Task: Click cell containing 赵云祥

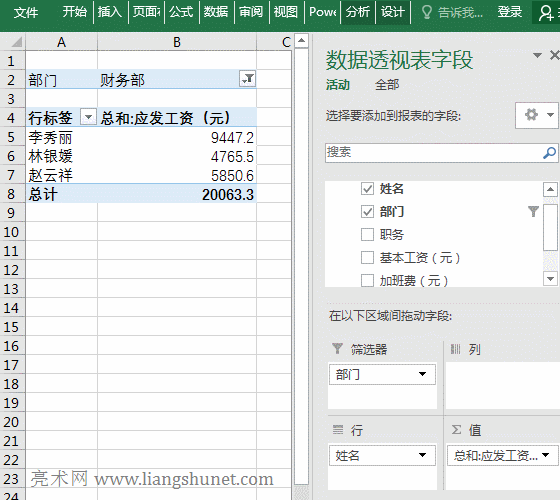Action: tap(61, 175)
